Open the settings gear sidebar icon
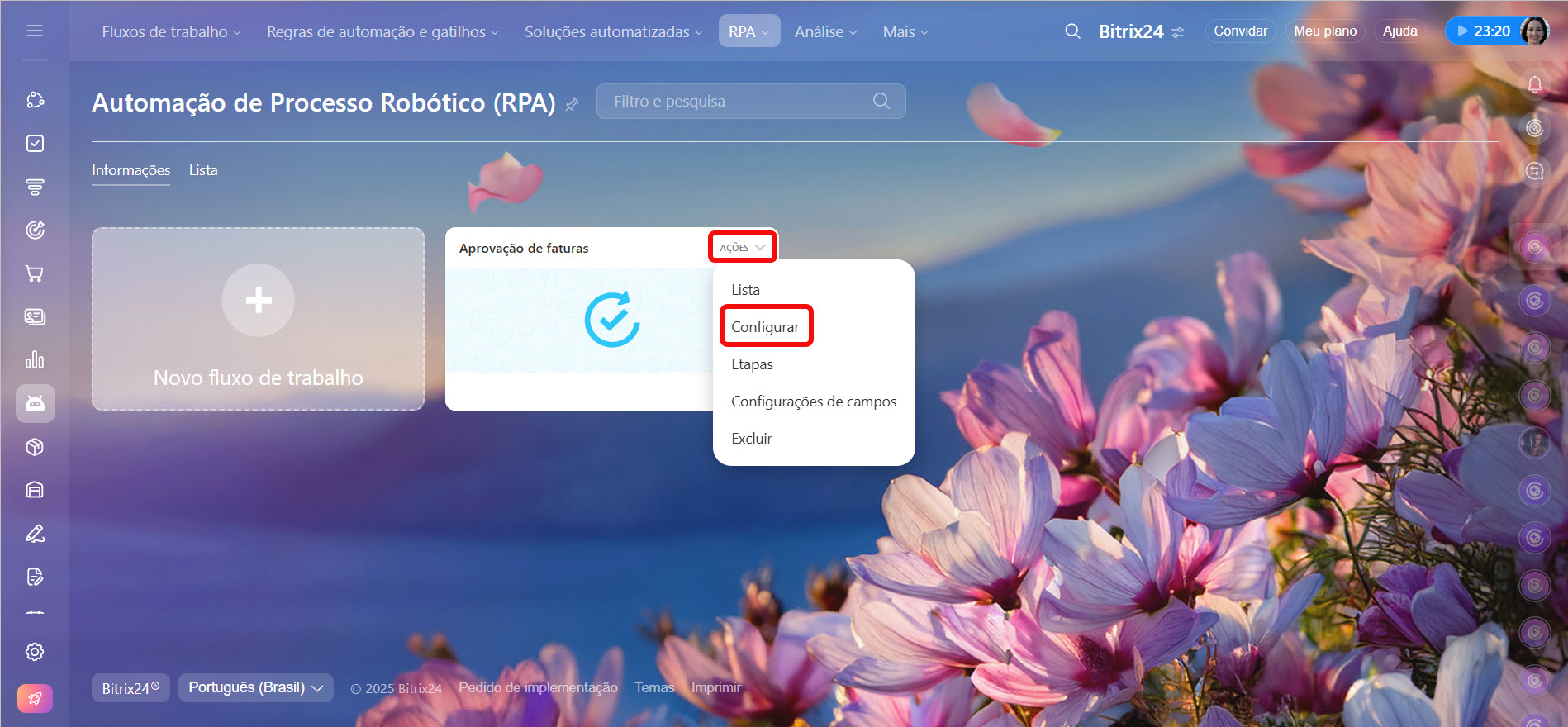Image resolution: width=1568 pixels, height=727 pixels. [x=35, y=652]
